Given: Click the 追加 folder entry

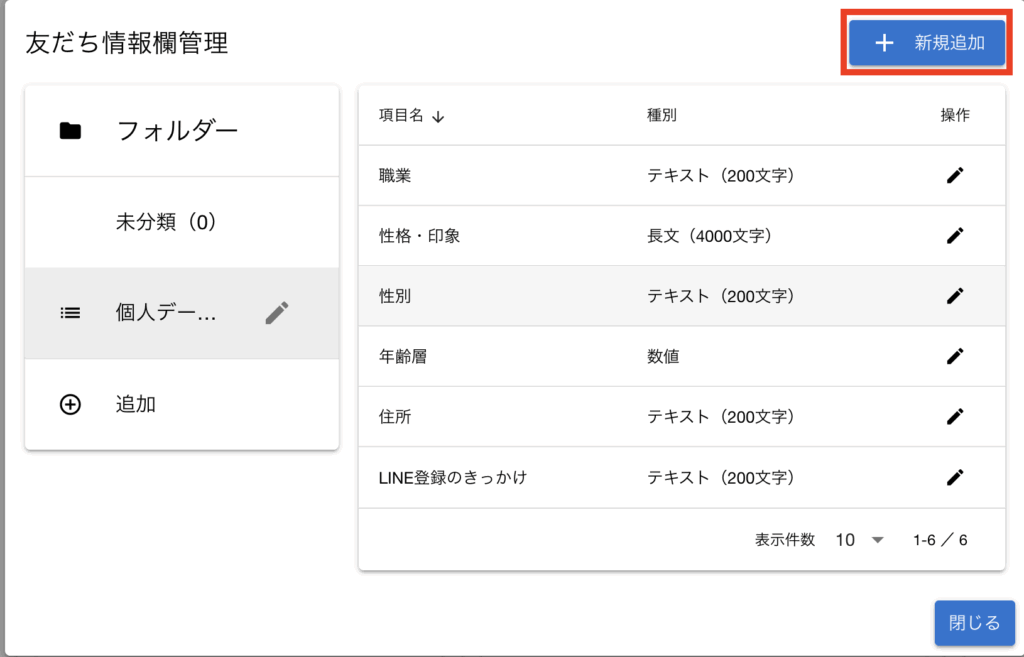Looking at the screenshot, I should pyautogui.click(x=136, y=405).
